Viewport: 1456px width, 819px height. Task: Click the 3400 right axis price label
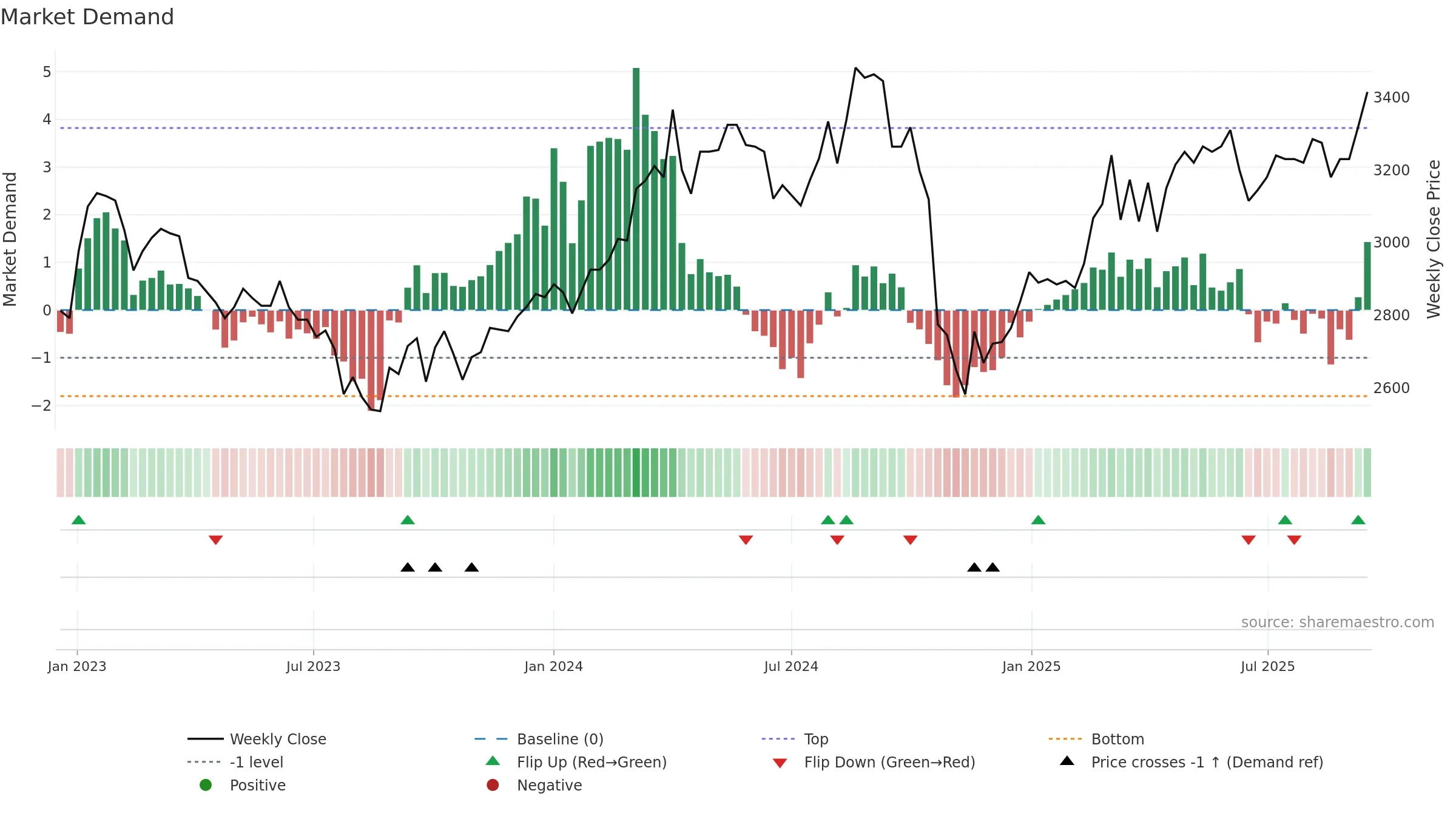[1392, 97]
